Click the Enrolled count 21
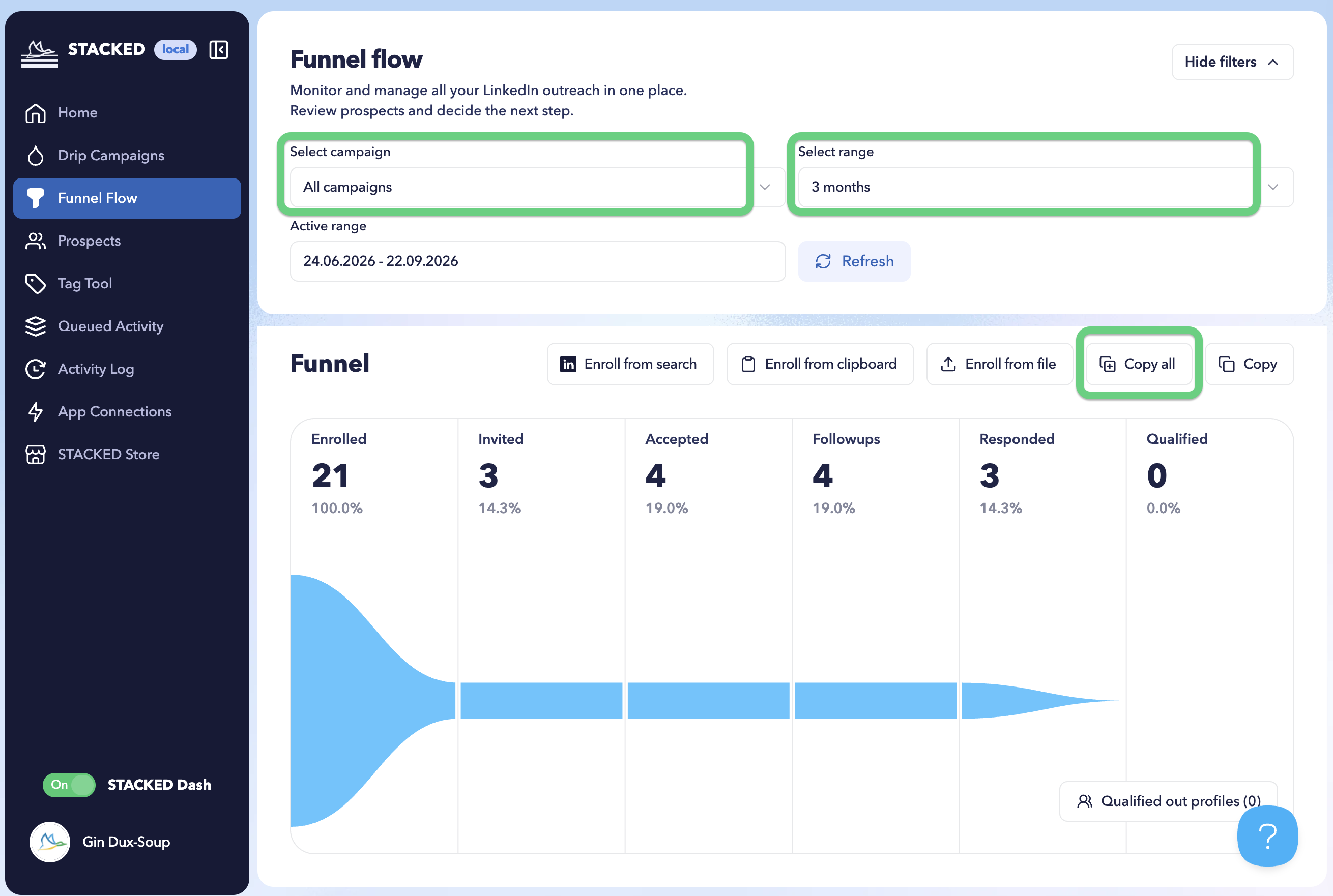 tap(330, 475)
